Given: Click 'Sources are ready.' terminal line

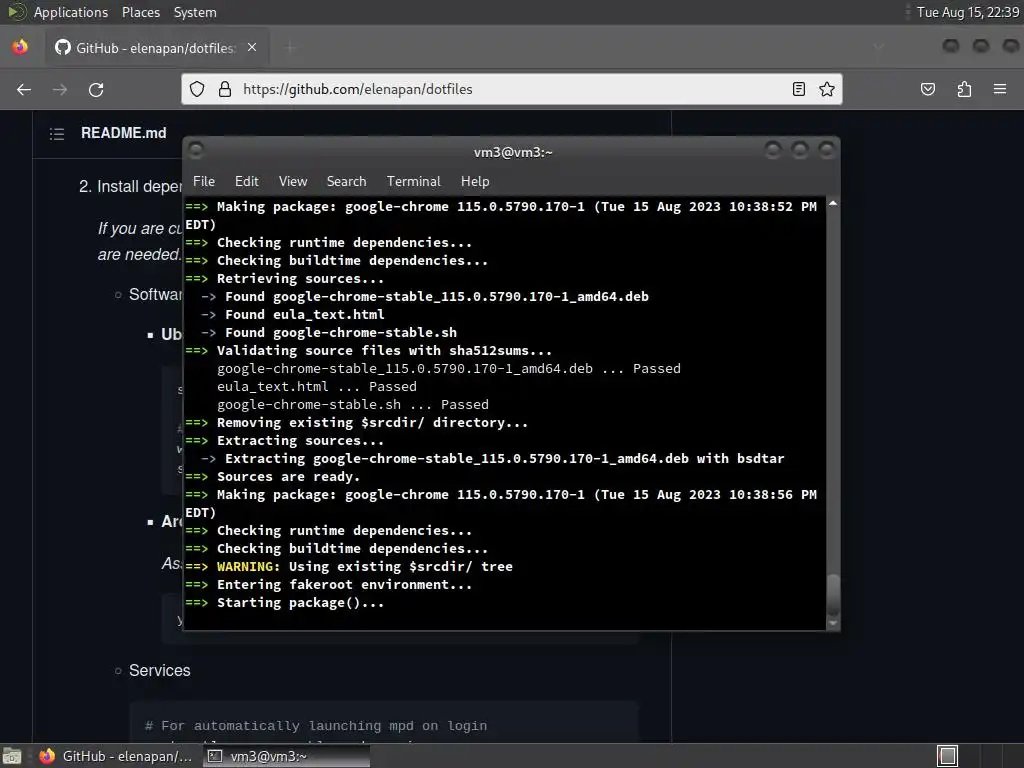Looking at the screenshot, I should (288, 477).
